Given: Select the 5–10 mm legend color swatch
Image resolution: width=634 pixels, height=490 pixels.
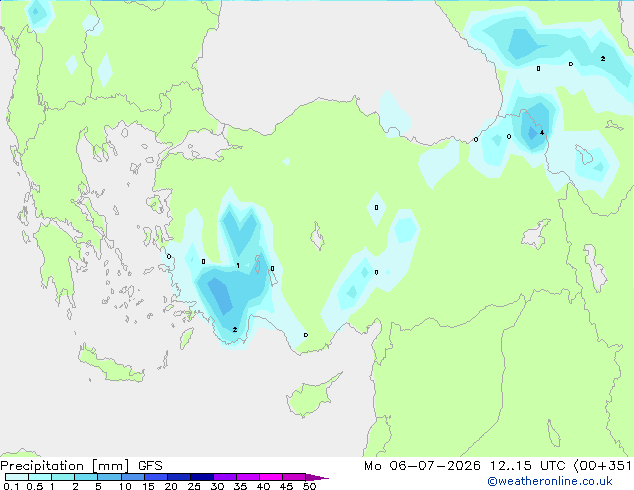Looking at the screenshot, I should pos(109,477).
